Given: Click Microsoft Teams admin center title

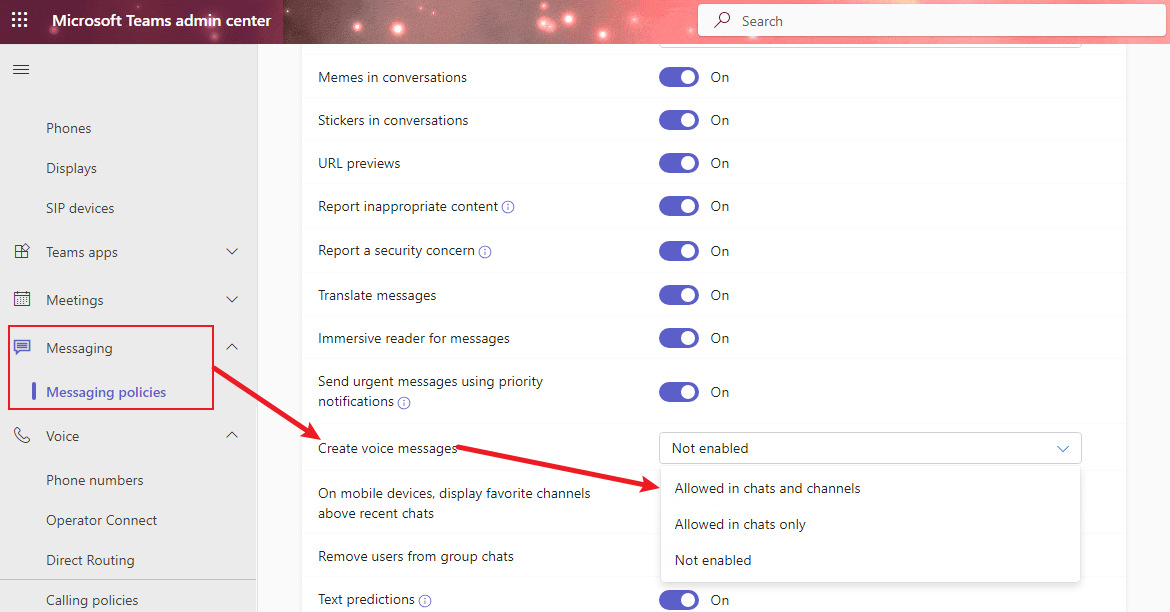Looking at the screenshot, I should 161,21.
